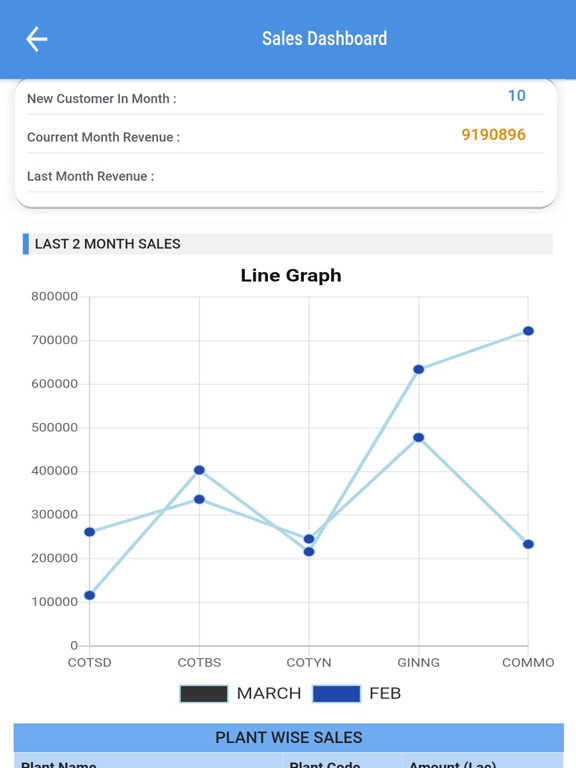Click the COTYN axis label
Image resolution: width=576 pixels, height=768 pixels.
pyautogui.click(x=309, y=663)
